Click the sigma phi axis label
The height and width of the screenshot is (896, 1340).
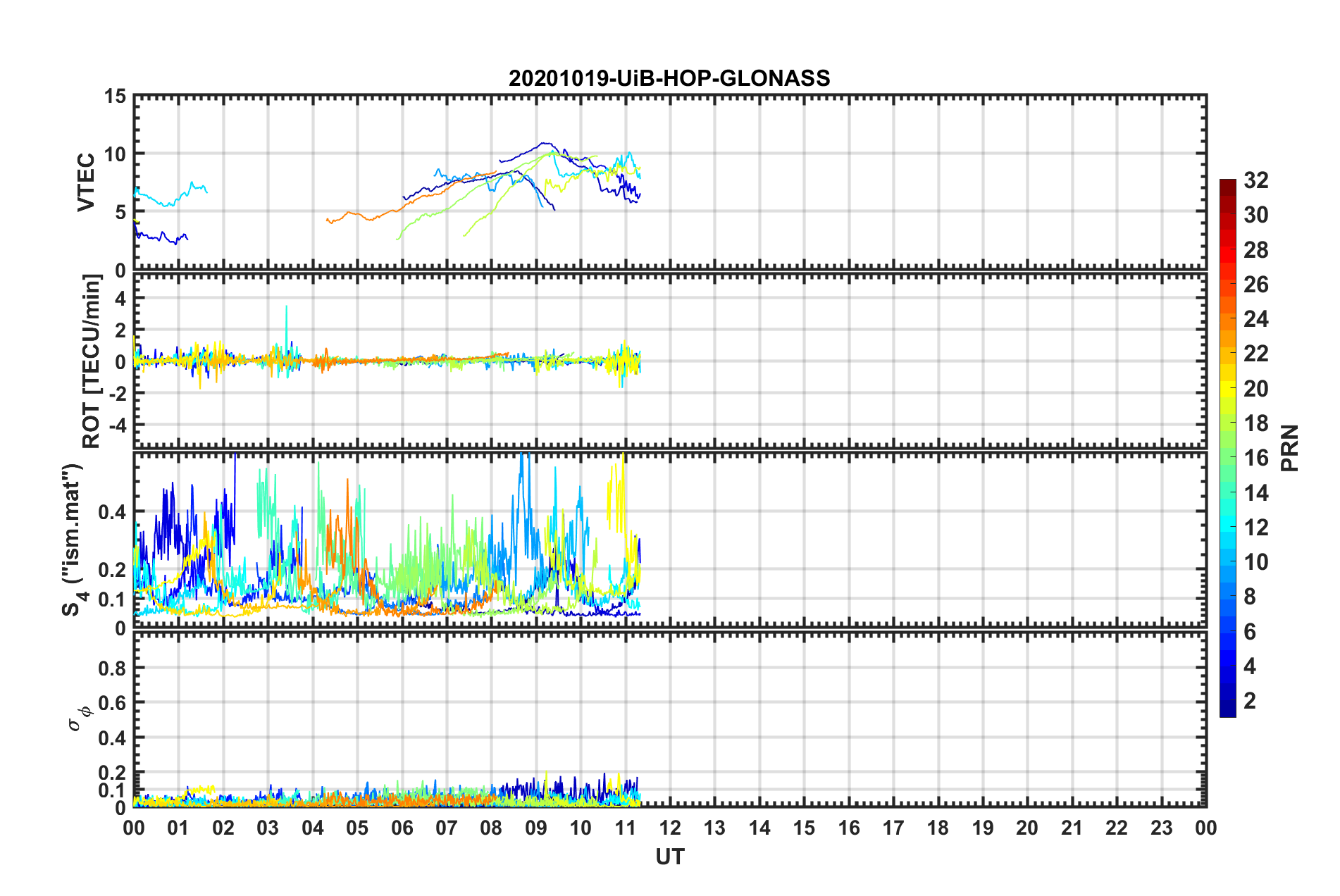[80, 718]
